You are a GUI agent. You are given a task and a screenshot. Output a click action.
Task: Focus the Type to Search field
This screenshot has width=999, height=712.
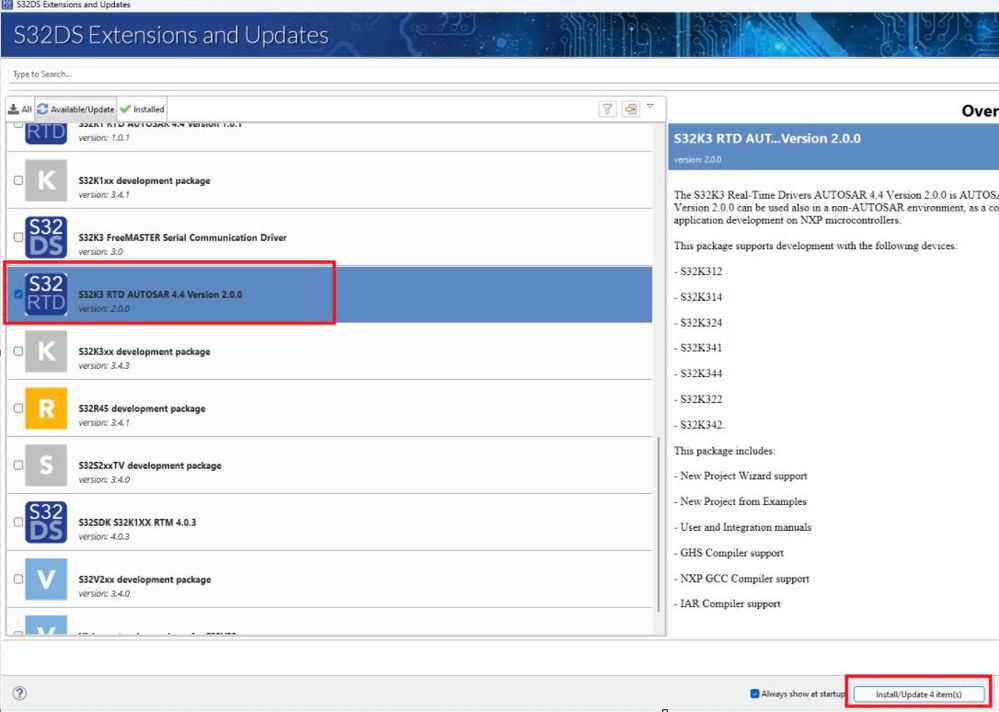point(503,74)
